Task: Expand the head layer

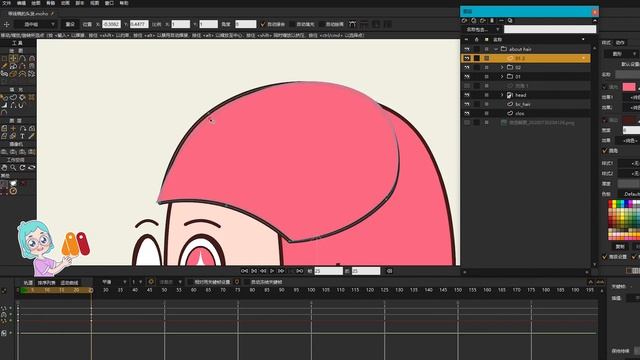Action: coord(502,95)
